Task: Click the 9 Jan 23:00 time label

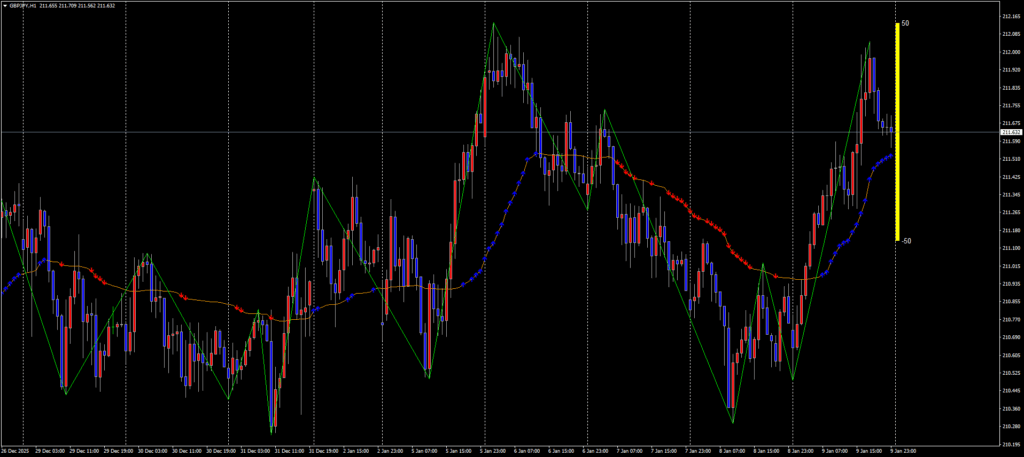Action: click(x=903, y=450)
